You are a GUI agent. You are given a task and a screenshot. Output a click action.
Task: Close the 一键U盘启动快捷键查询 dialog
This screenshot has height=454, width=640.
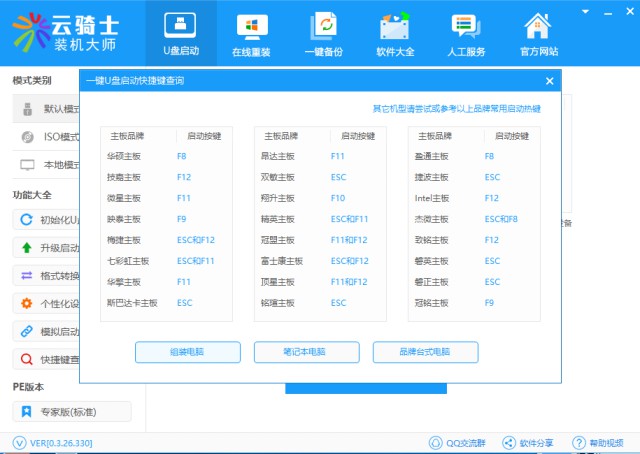tap(549, 81)
